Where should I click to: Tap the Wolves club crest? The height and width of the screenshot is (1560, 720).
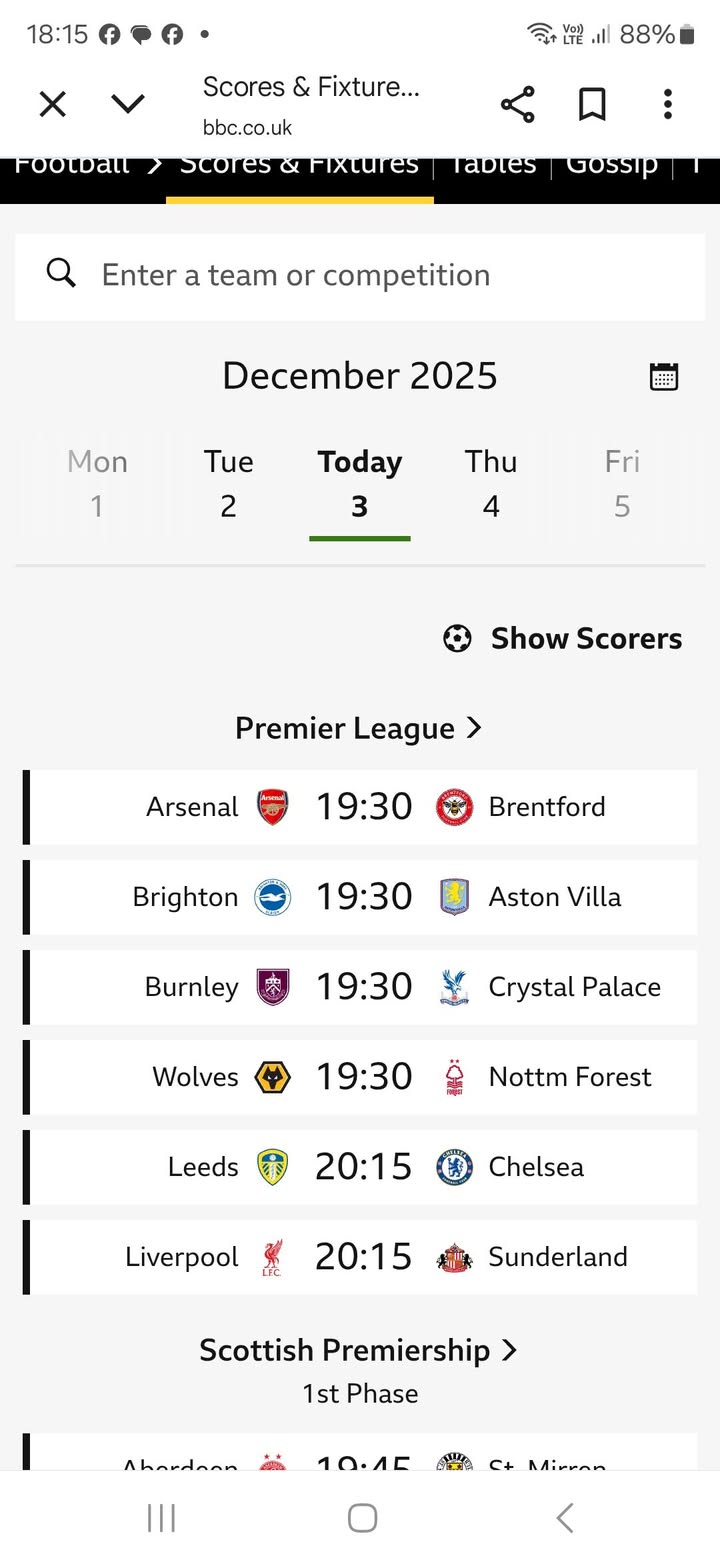click(x=272, y=1077)
